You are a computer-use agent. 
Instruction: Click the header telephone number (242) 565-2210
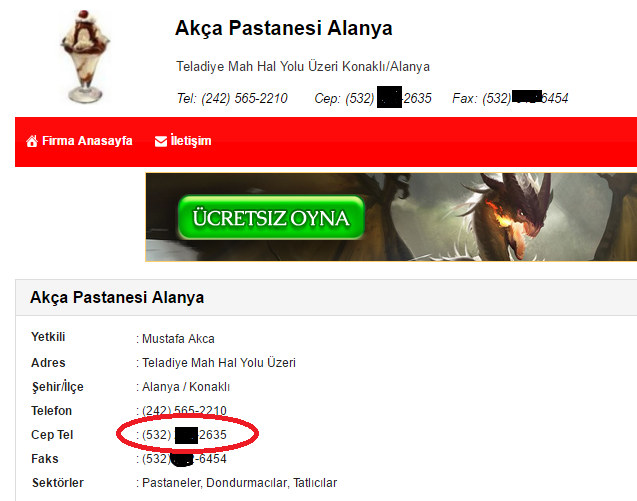click(x=245, y=98)
